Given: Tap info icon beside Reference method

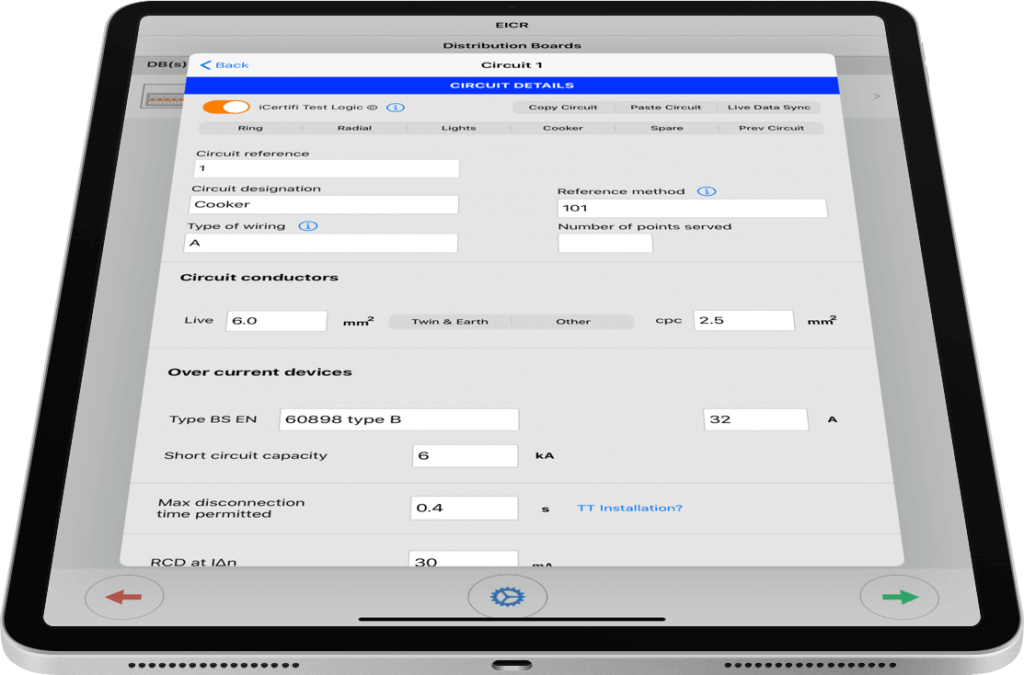Looking at the screenshot, I should pyautogui.click(x=706, y=191).
